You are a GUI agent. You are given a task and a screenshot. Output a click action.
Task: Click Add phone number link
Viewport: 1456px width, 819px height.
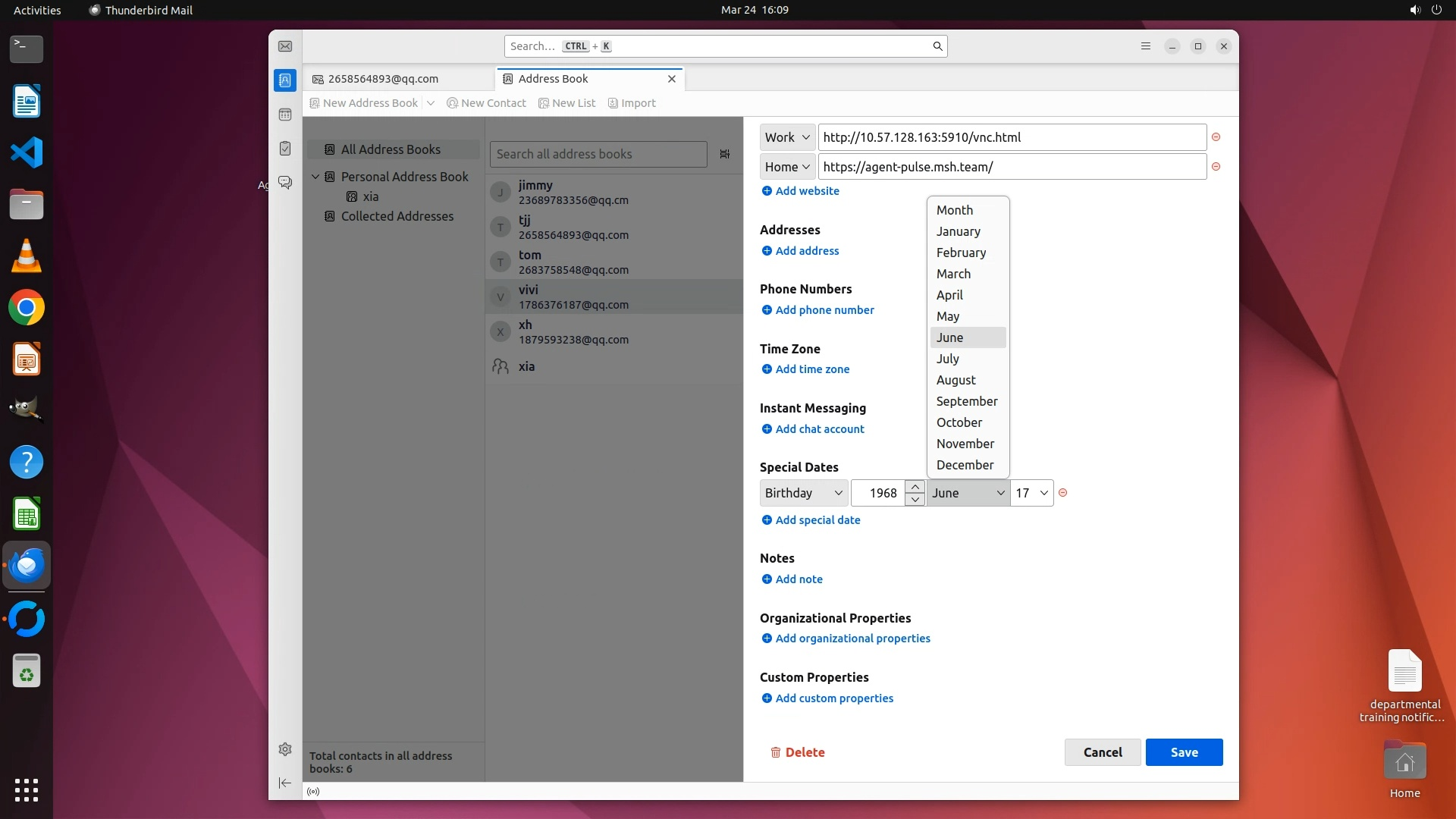[x=824, y=310]
